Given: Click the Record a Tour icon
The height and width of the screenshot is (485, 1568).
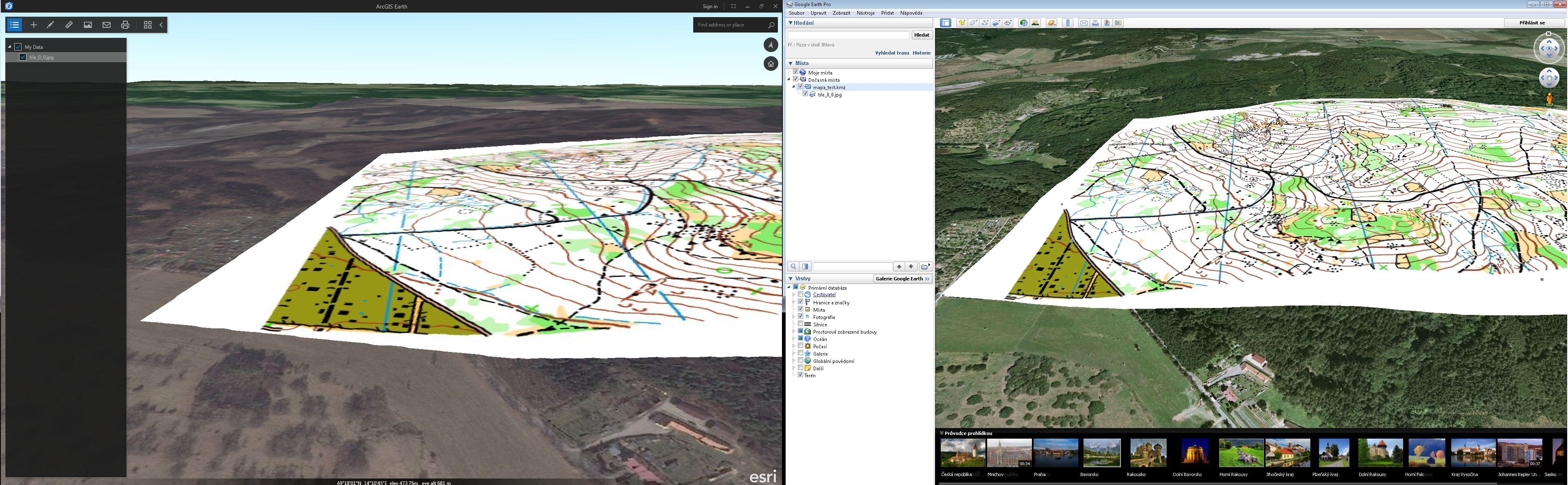Looking at the screenshot, I should [x=1008, y=23].
